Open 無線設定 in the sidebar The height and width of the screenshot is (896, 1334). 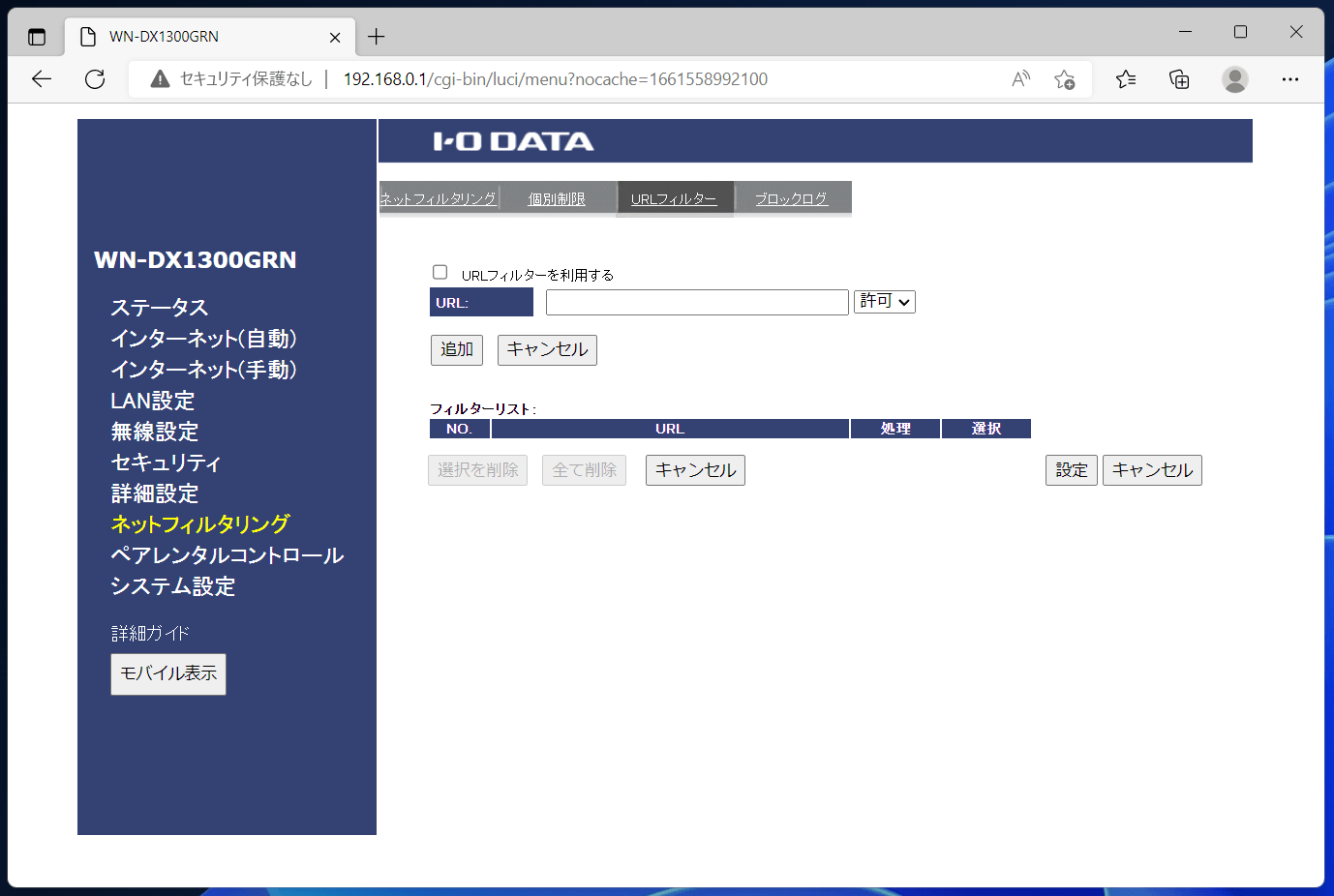[155, 432]
